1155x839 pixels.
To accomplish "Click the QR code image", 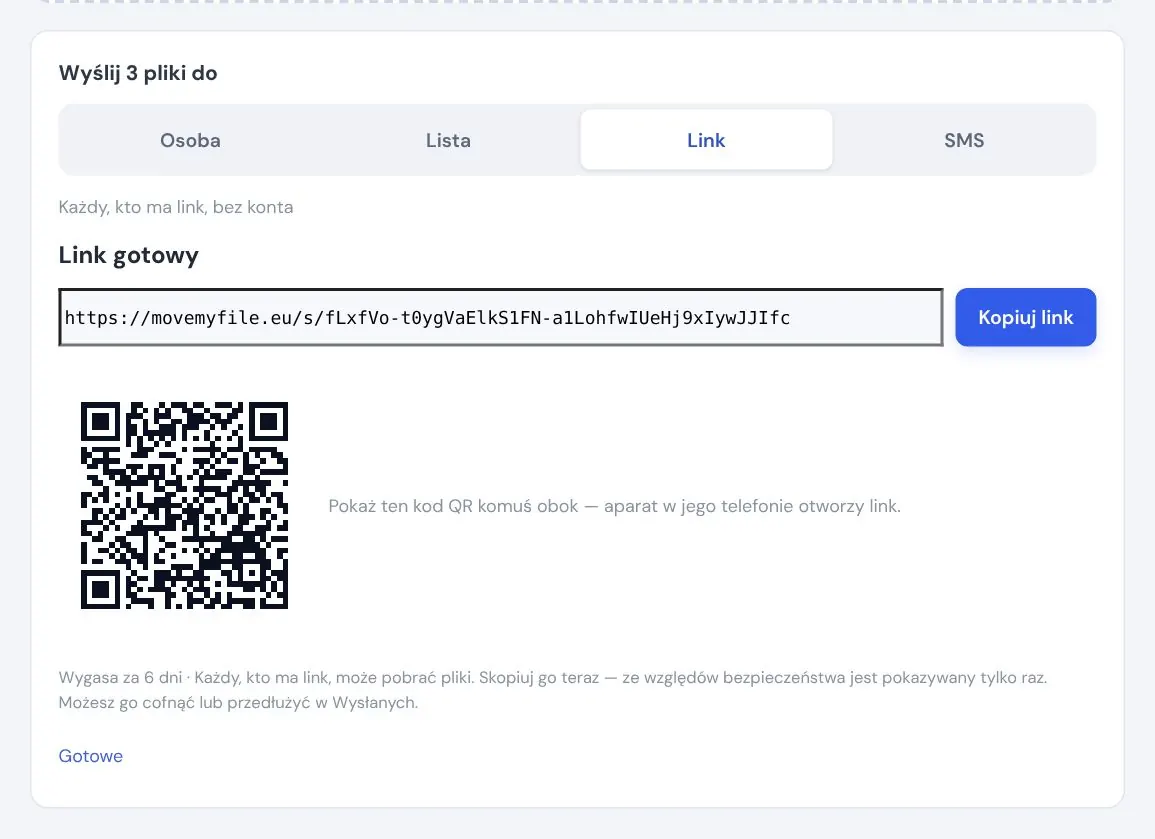I will coord(184,505).
